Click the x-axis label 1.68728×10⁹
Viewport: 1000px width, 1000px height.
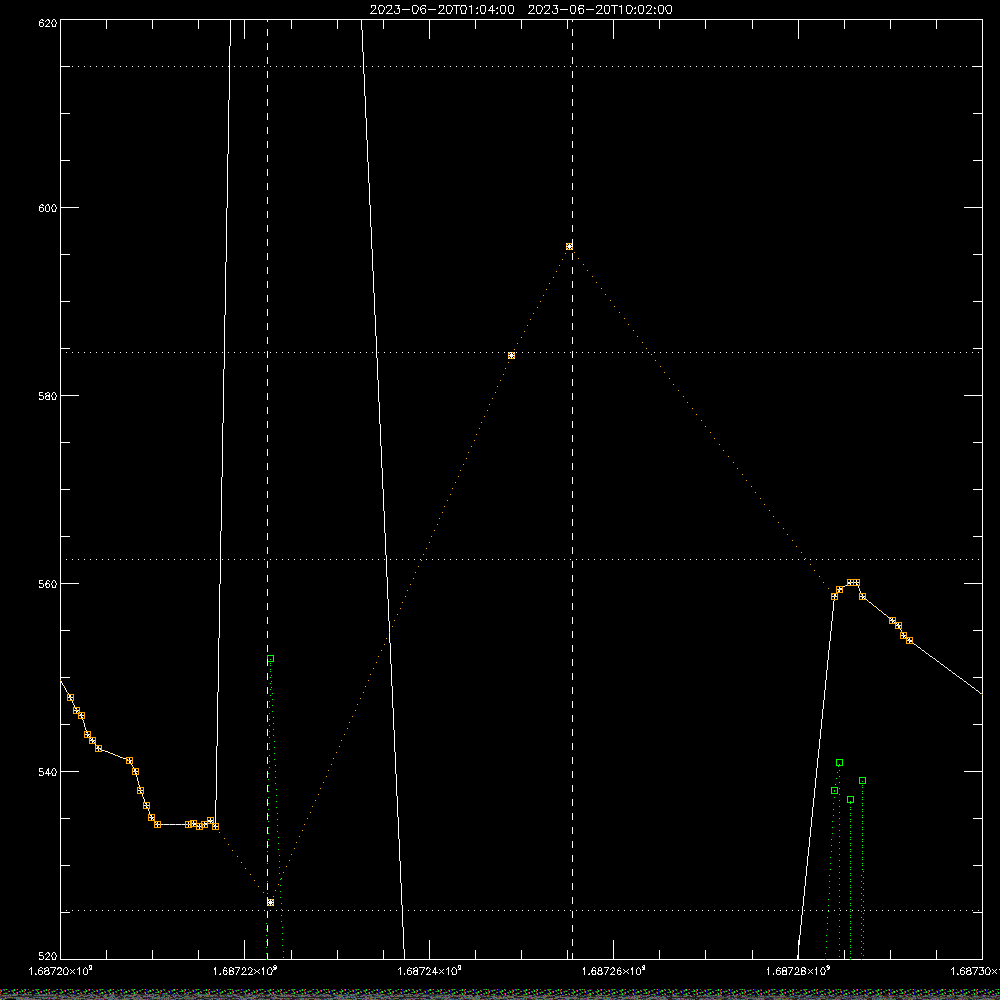798,971
